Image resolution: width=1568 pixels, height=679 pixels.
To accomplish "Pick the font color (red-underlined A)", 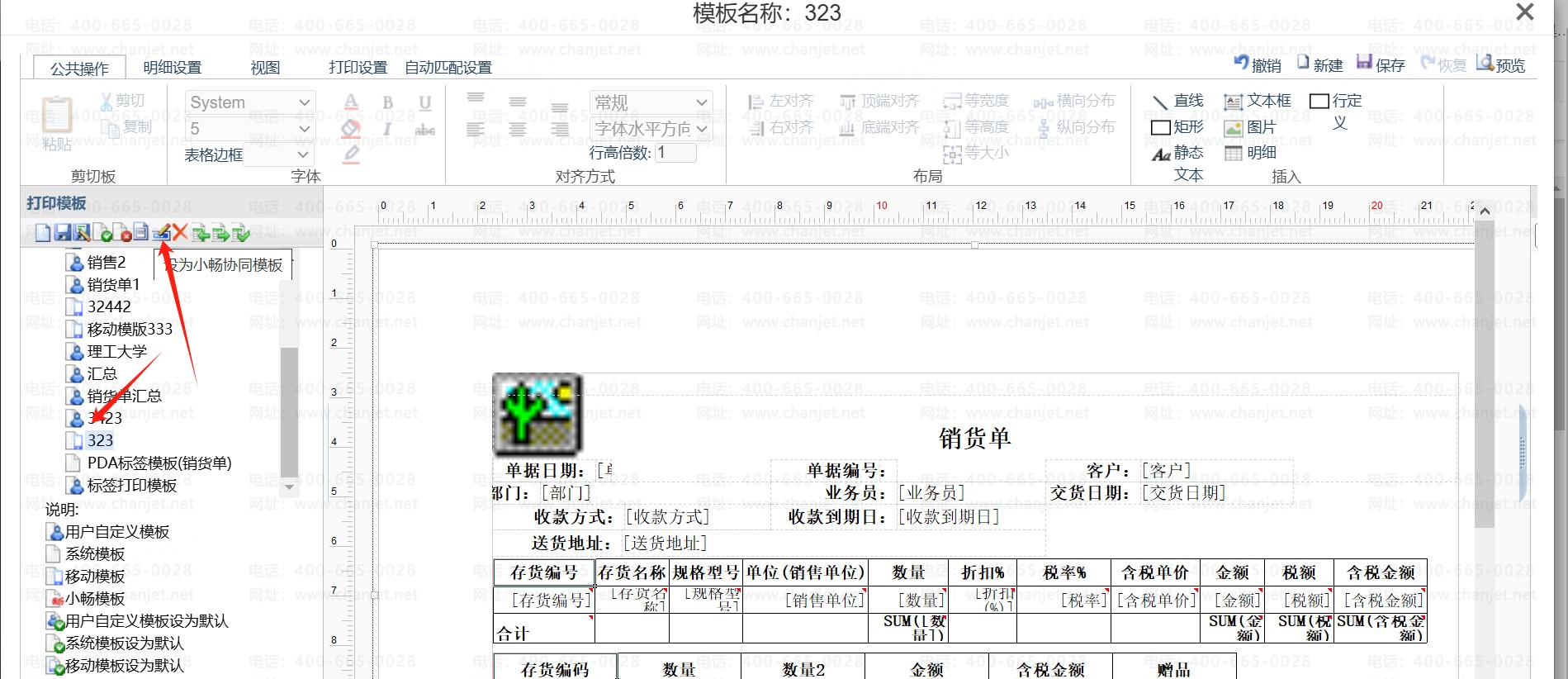I will pos(351,102).
